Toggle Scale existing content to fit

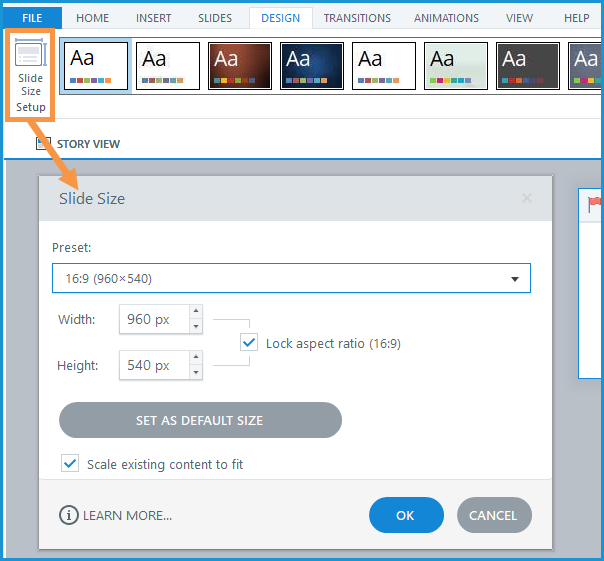click(x=70, y=463)
